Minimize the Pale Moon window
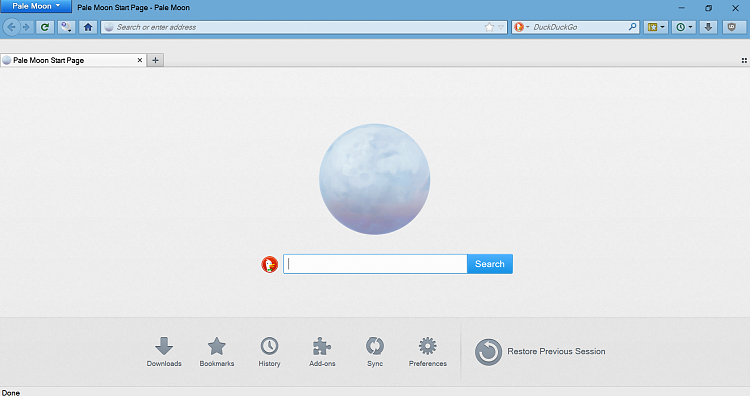Viewport: 750px width, 396px height. point(682,8)
